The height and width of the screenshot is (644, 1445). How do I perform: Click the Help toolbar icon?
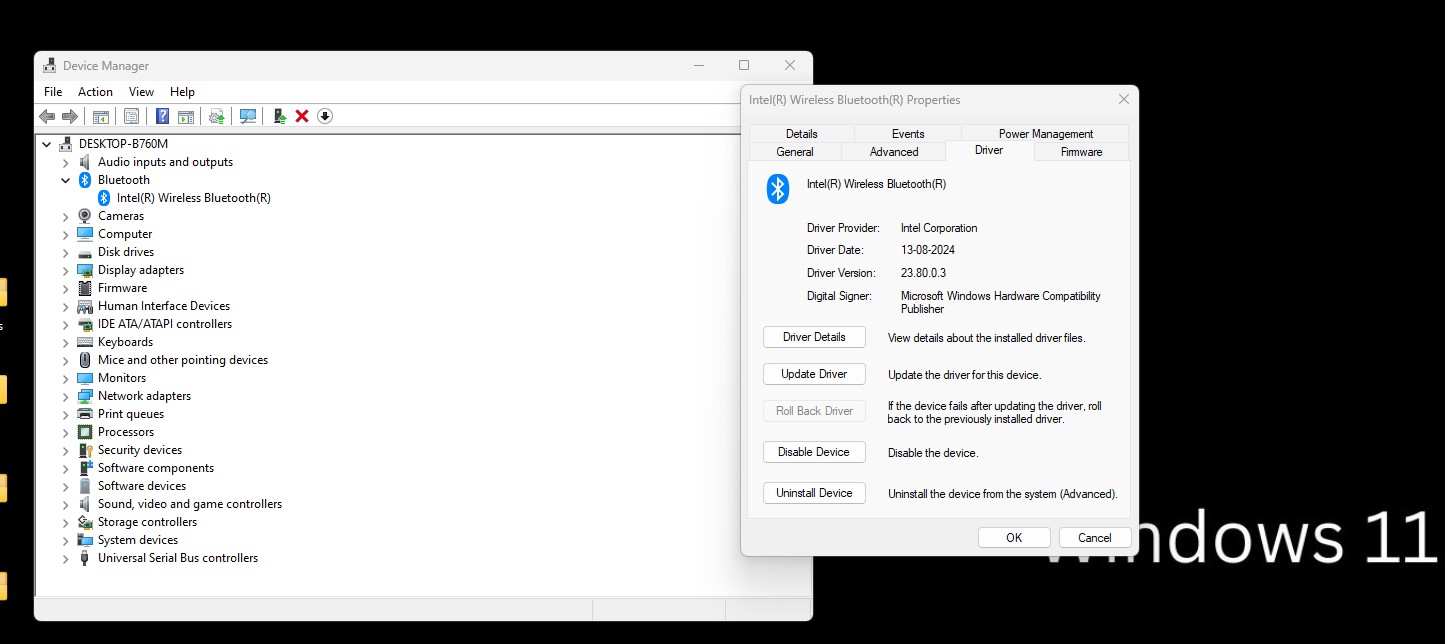click(x=162, y=117)
